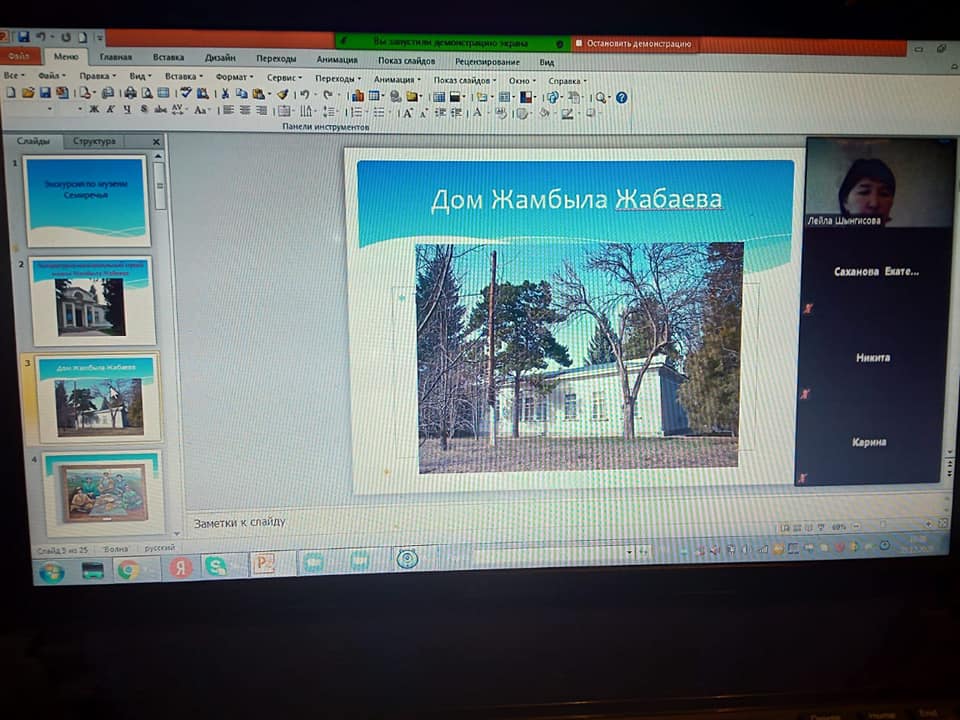960x720 pixels.
Task: Click the Save icon in the toolbar
Action: pos(44,94)
